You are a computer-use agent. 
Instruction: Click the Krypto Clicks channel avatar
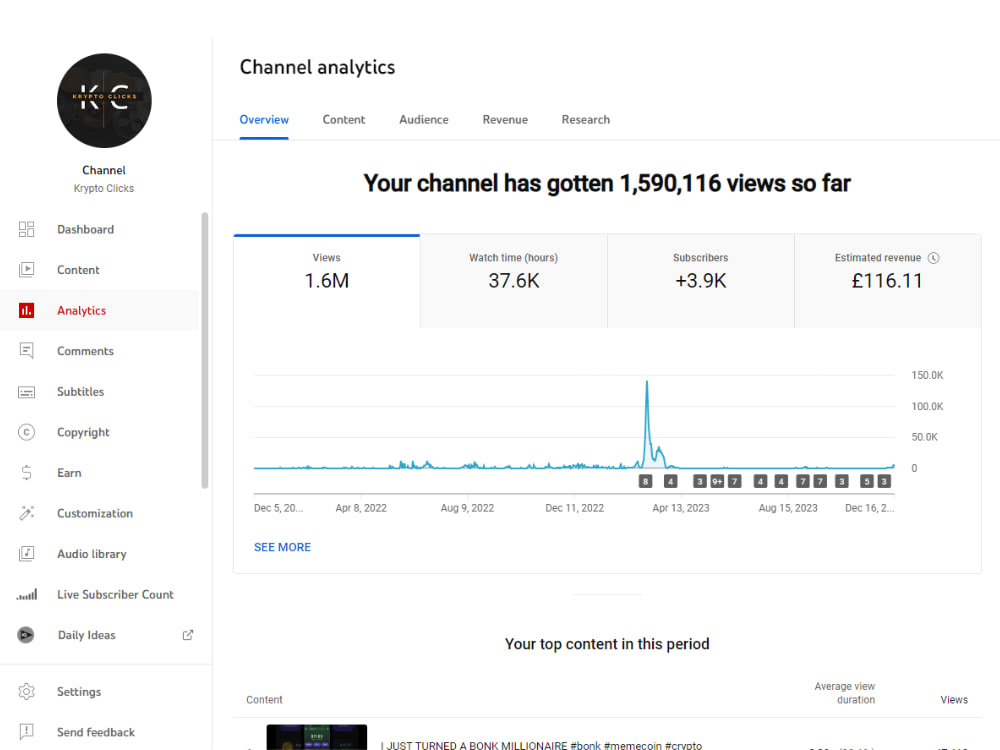coord(104,101)
